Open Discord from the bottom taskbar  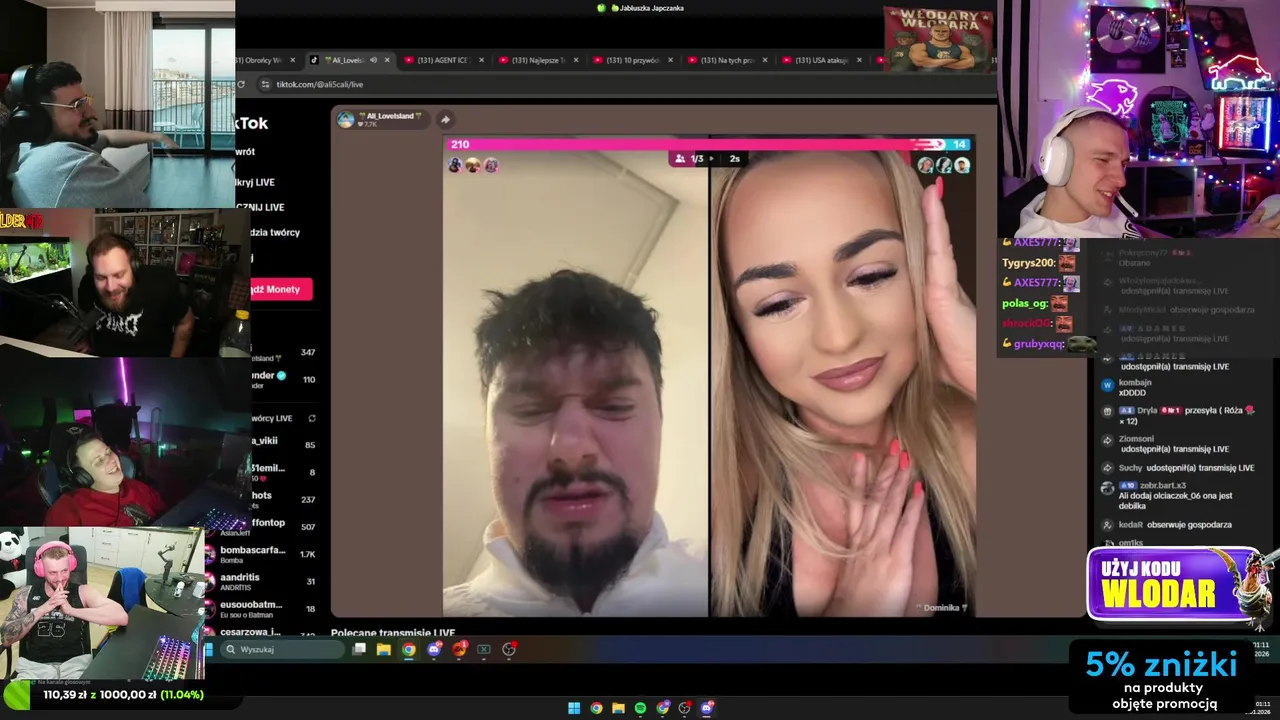tap(707, 708)
